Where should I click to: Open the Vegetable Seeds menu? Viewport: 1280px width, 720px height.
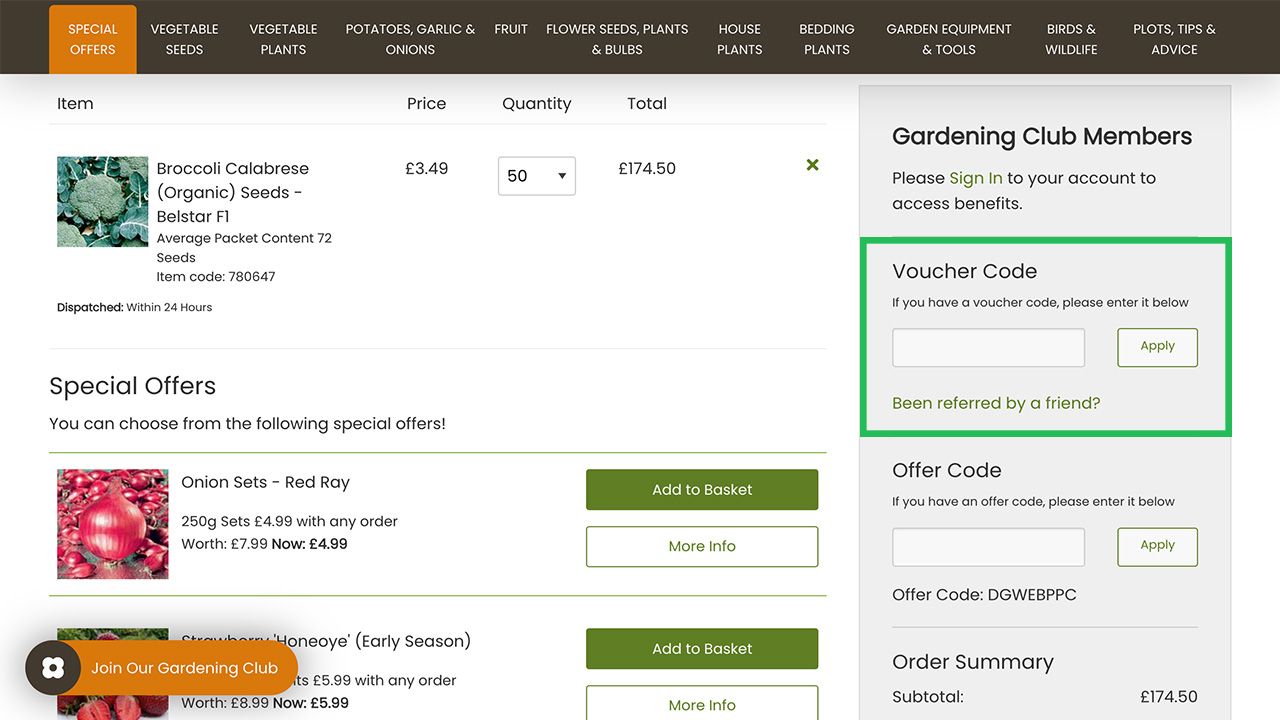(x=185, y=39)
